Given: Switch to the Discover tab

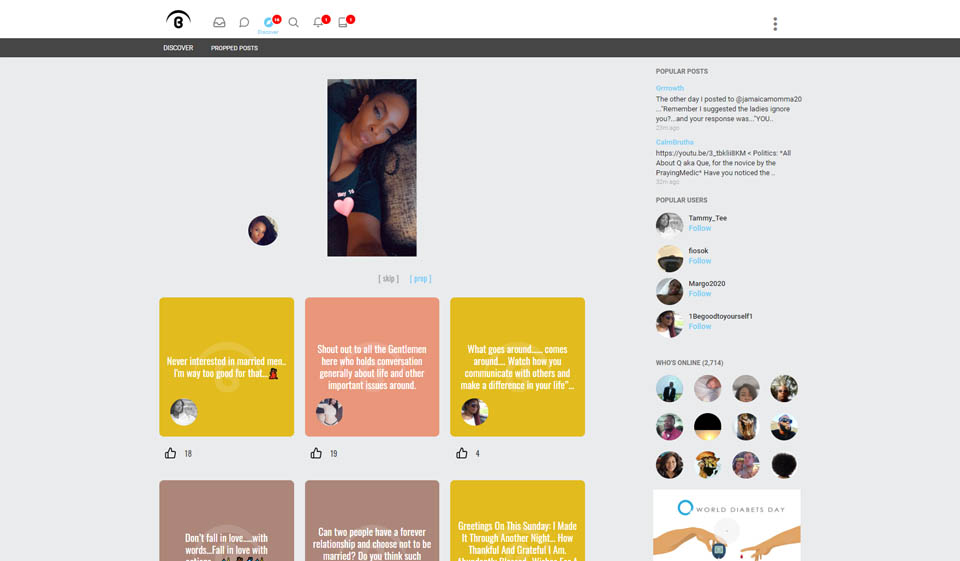Looking at the screenshot, I should (x=178, y=48).
